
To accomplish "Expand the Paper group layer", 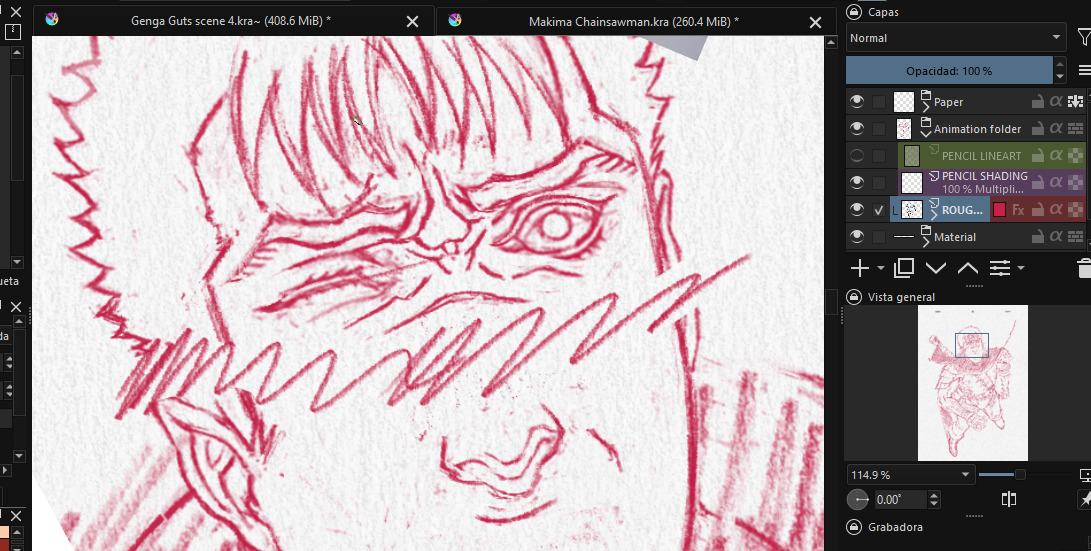I will point(926,108).
